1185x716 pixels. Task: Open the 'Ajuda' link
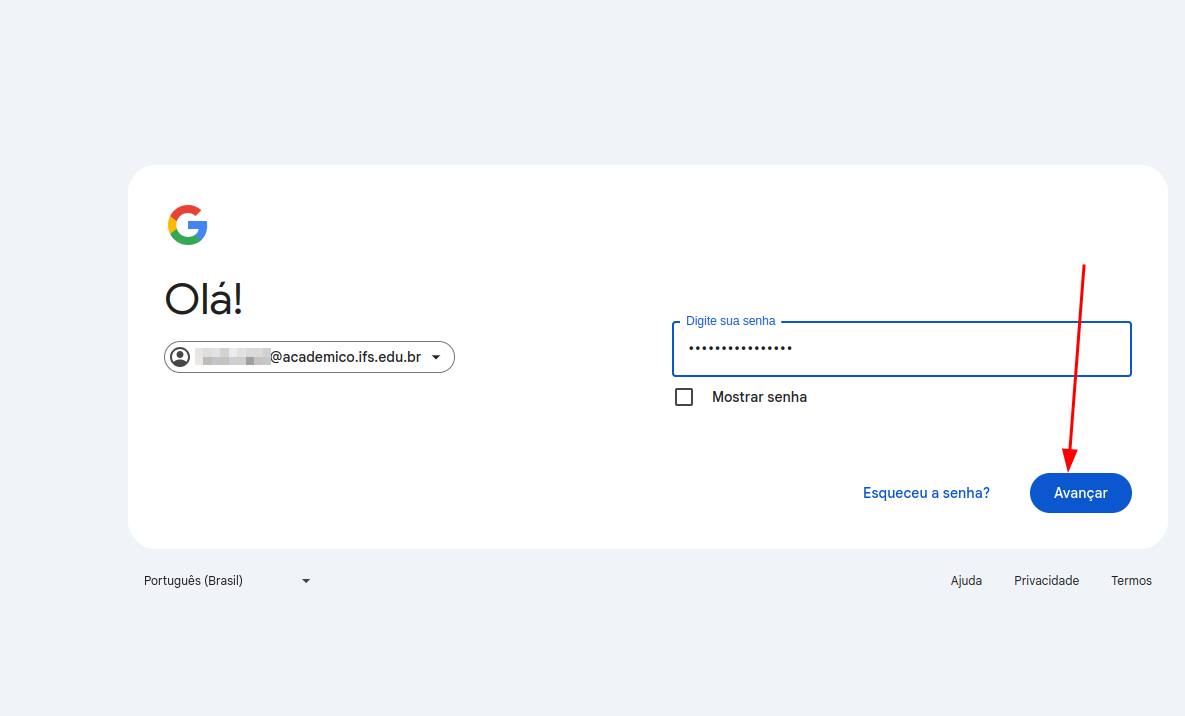pyautogui.click(x=967, y=581)
